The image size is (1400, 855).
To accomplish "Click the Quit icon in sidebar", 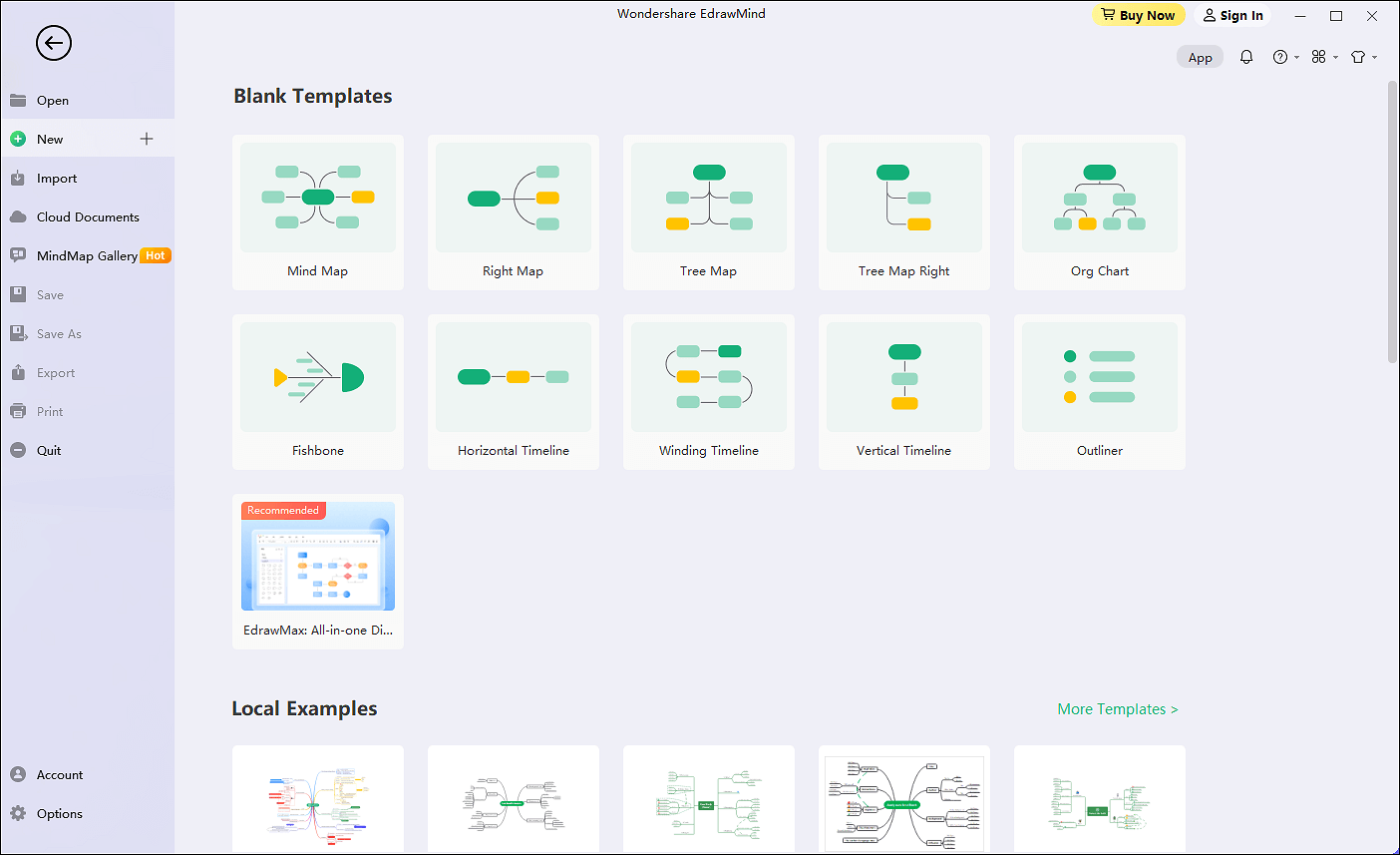I will coord(18,450).
